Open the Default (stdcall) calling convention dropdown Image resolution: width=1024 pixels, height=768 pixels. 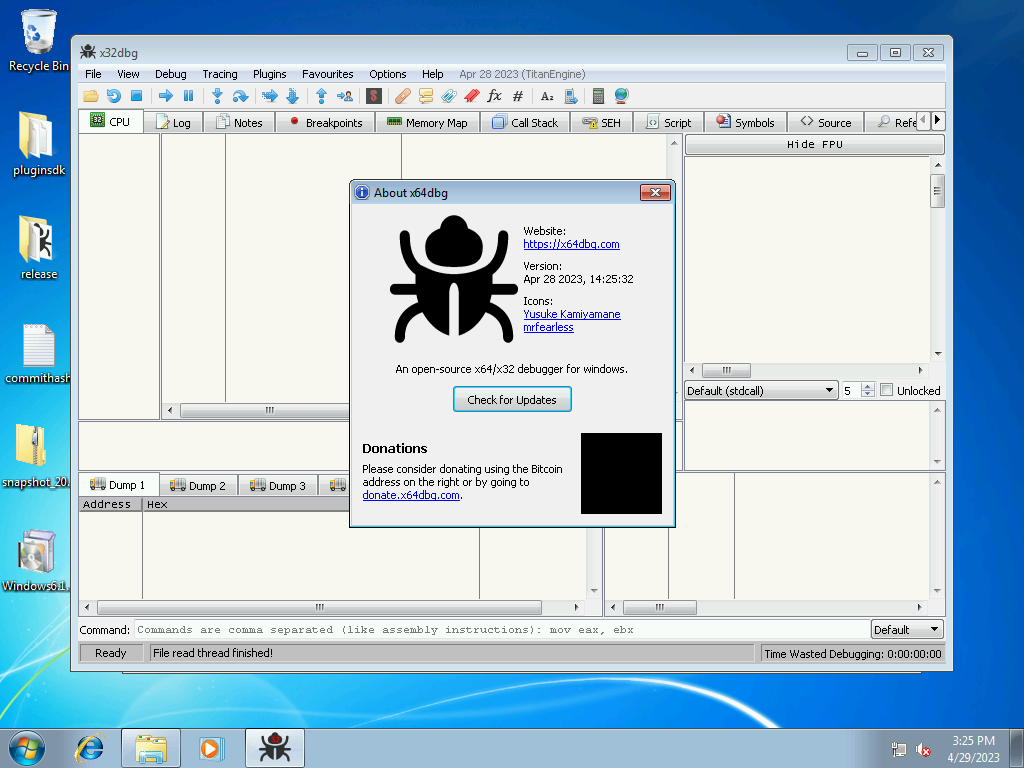(760, 390)
